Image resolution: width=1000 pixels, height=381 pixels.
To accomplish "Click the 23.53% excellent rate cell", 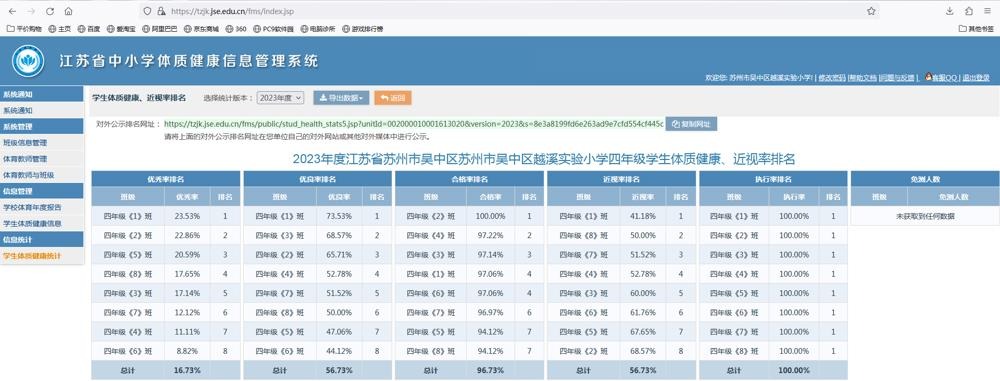I will (187, 216).
